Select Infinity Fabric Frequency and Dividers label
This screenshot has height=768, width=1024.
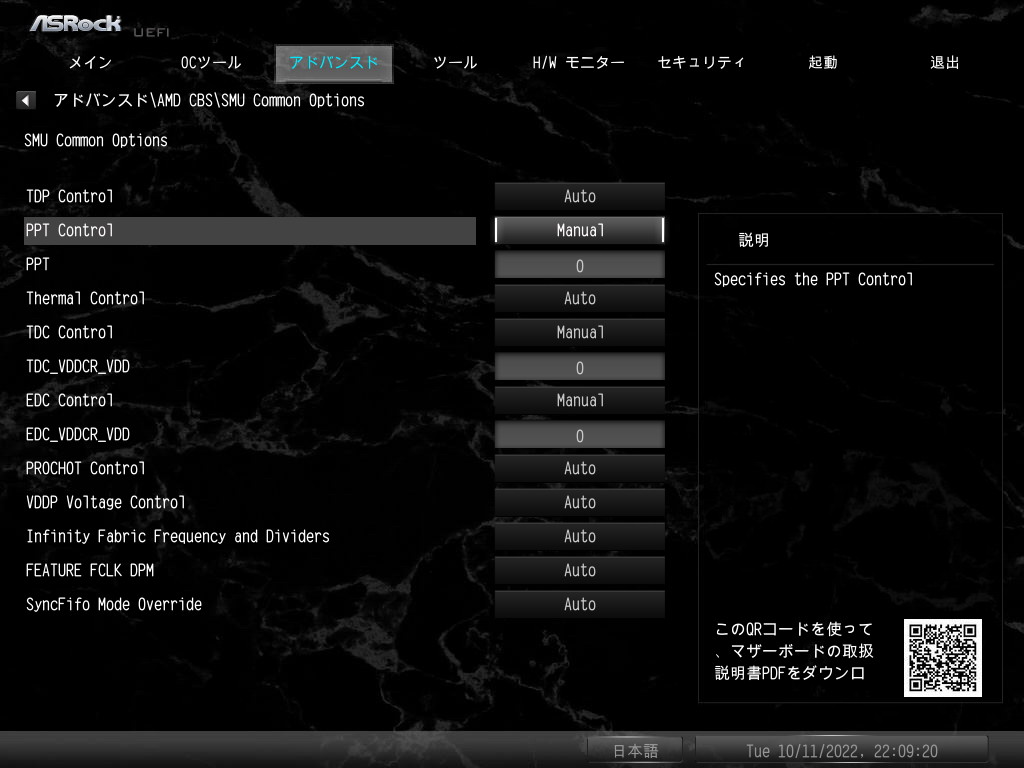coord(178,536)
